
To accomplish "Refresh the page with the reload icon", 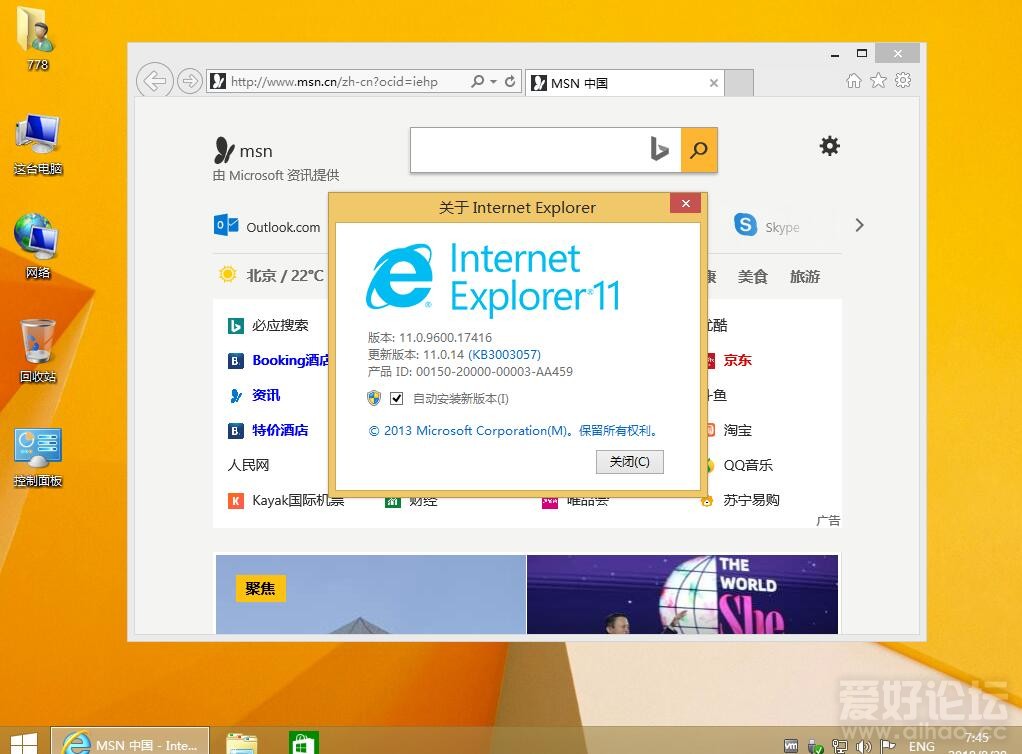I will tap(510, 81).
